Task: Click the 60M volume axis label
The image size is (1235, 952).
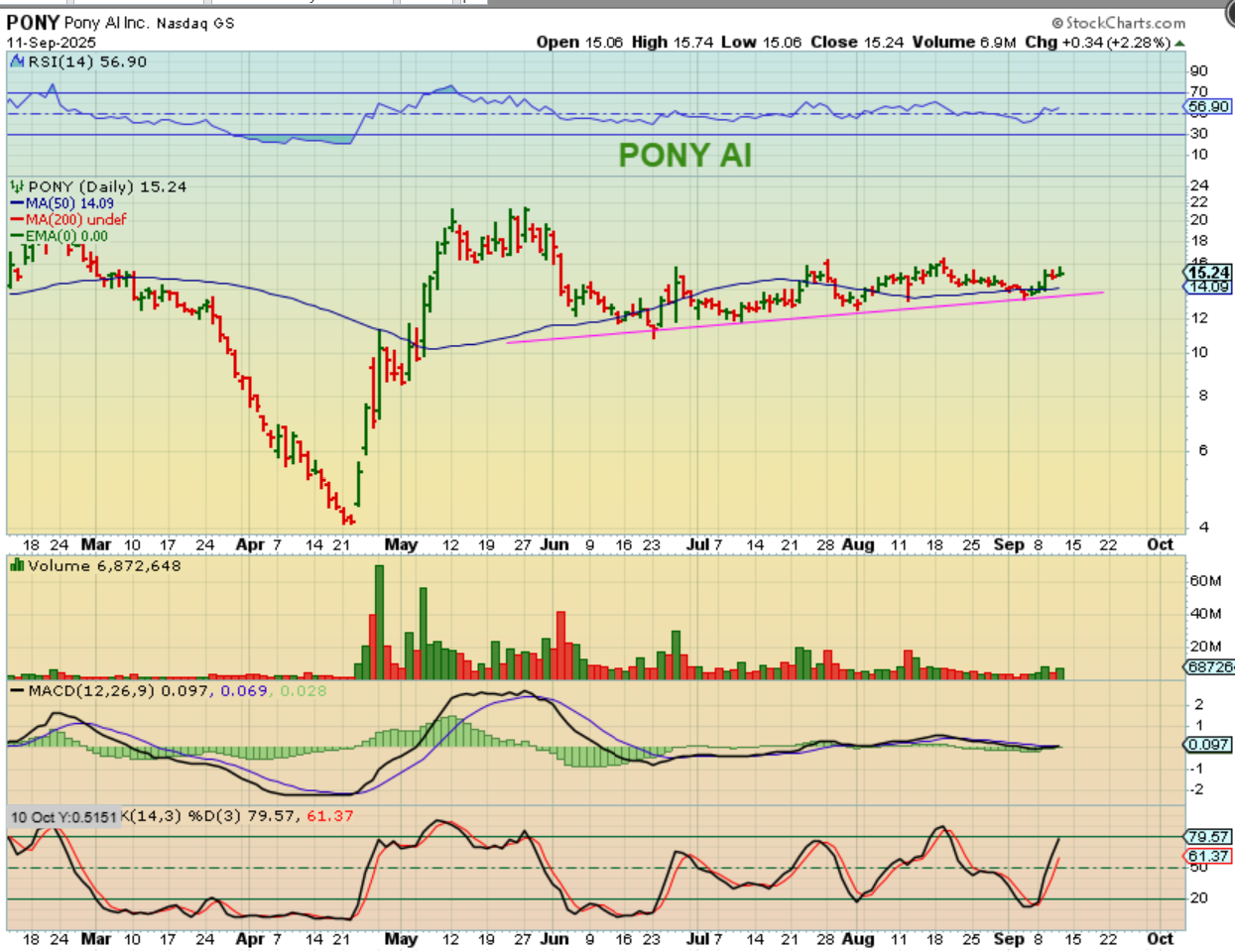Action: pos(1204,581)
